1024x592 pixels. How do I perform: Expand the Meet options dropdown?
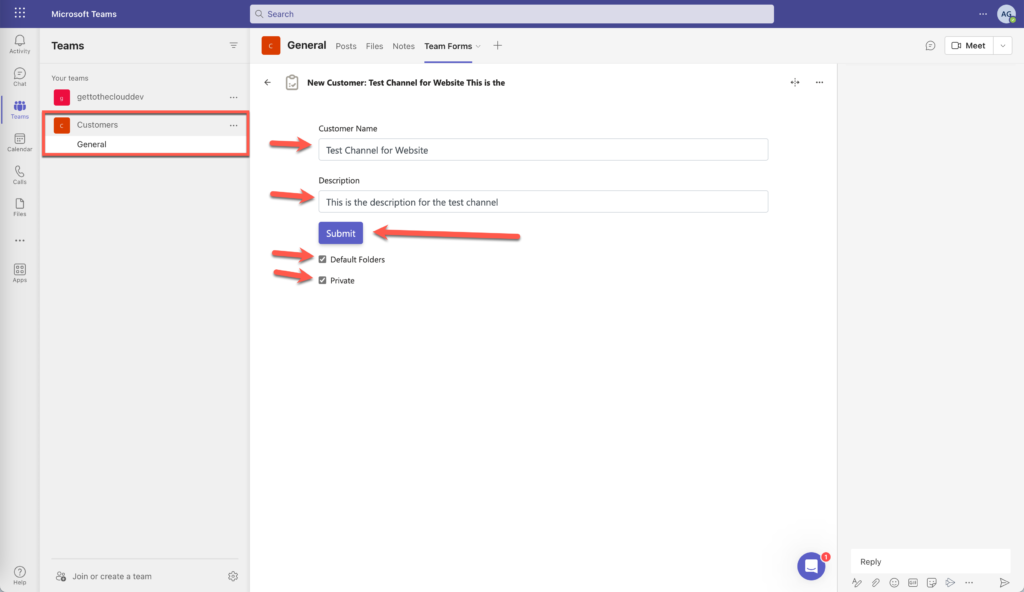[x=1003, y=46]
